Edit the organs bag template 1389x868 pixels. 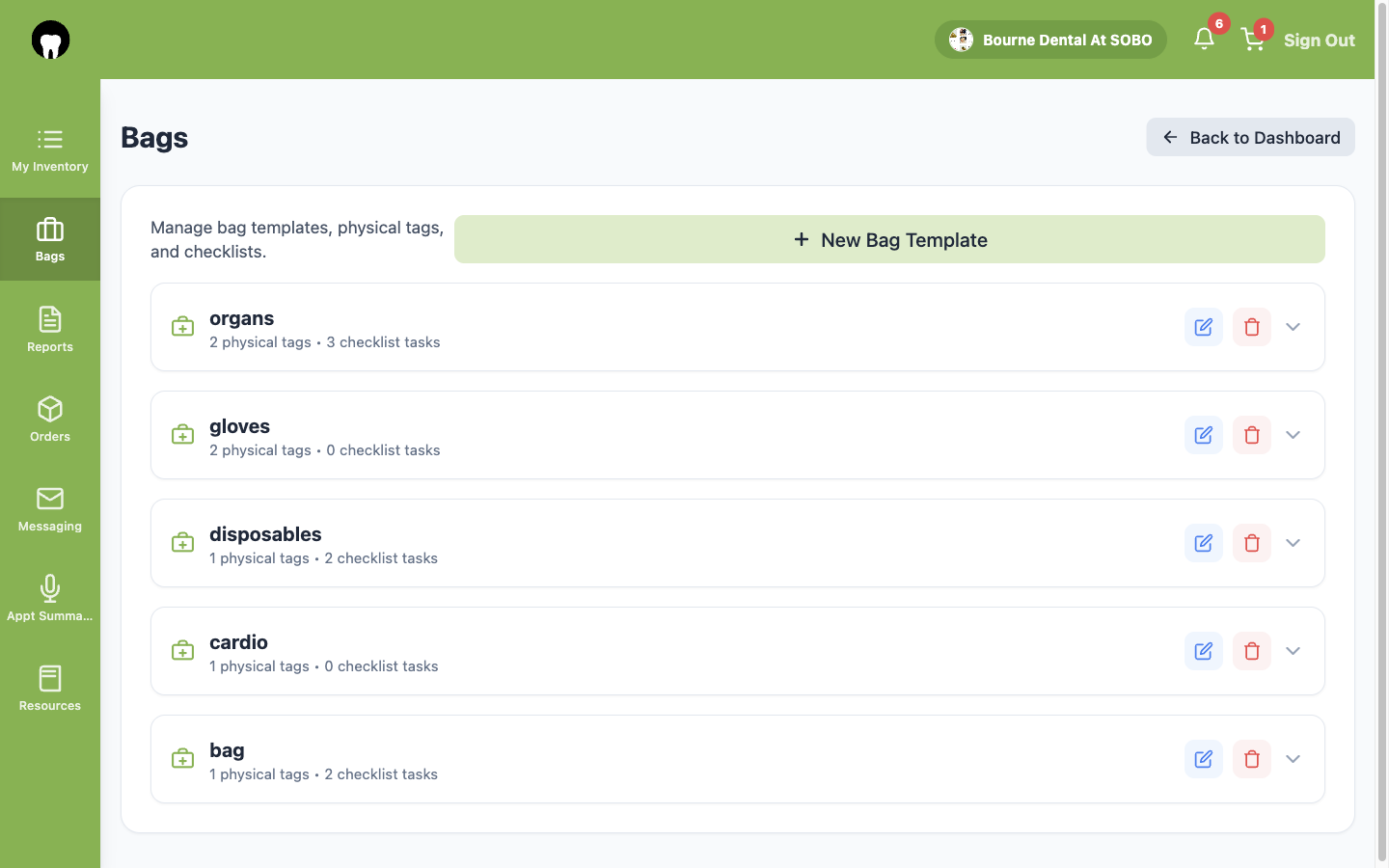[1204, 327]
